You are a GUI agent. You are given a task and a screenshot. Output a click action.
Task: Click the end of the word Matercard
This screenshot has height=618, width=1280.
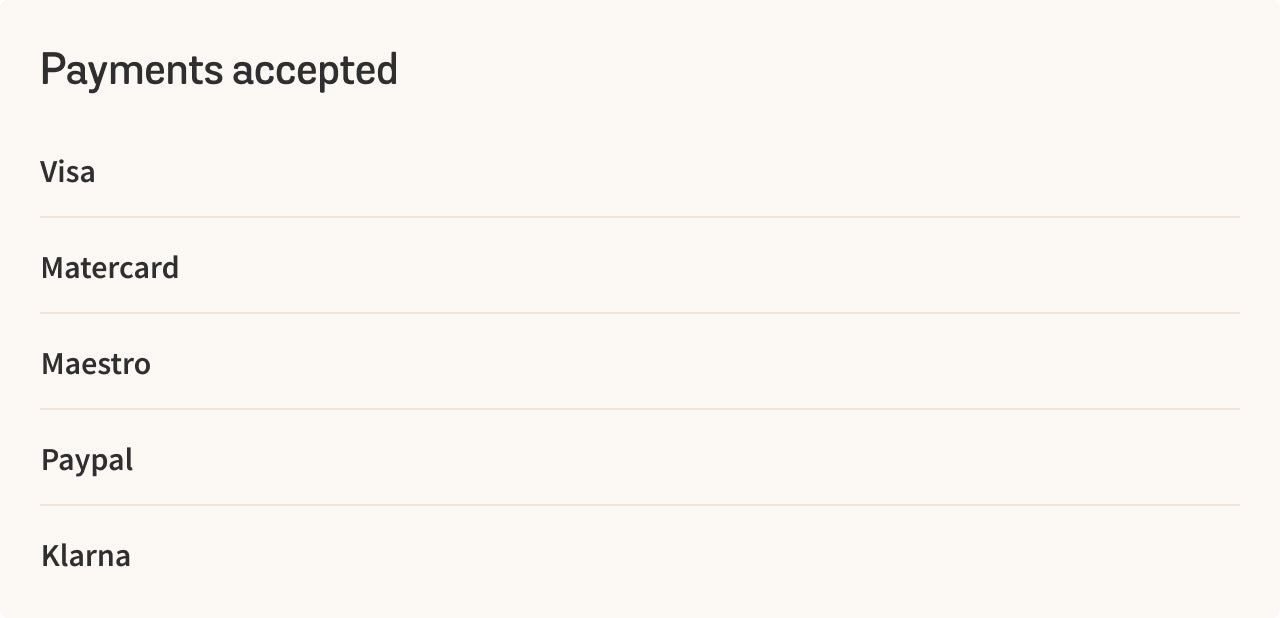pyautogui.click(x=172, y=268)
